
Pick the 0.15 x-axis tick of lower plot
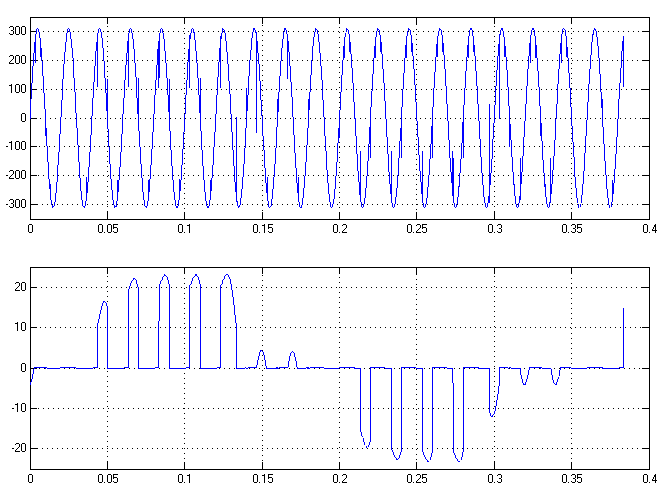[262, 479]
